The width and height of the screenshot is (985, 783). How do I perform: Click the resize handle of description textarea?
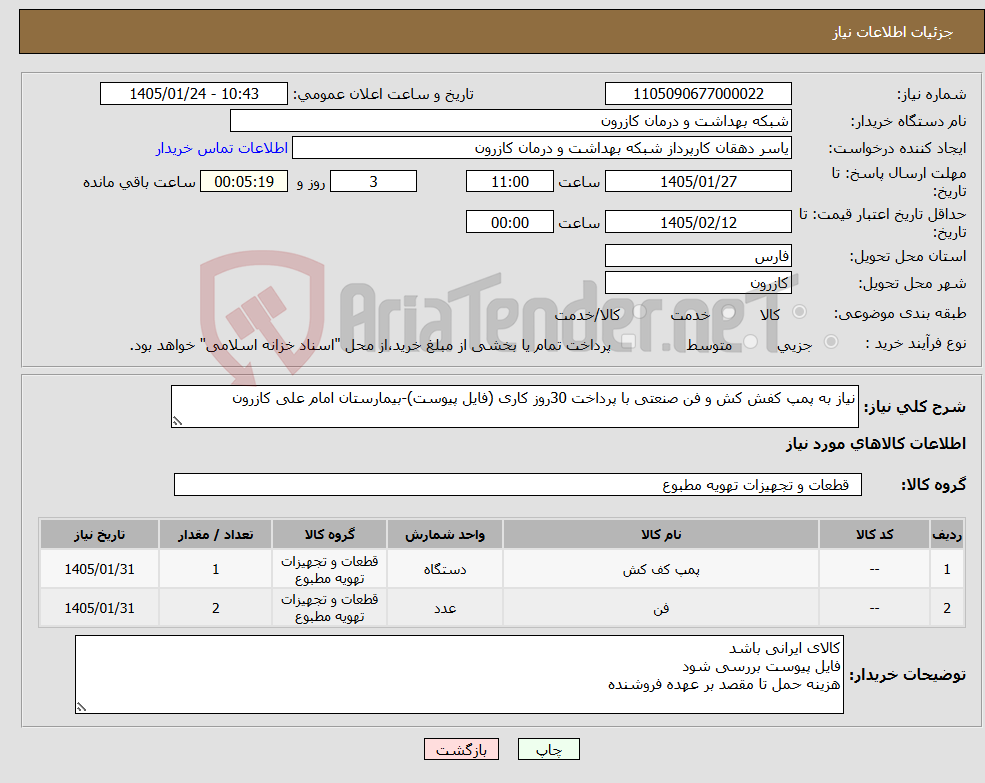pos(178,421)
